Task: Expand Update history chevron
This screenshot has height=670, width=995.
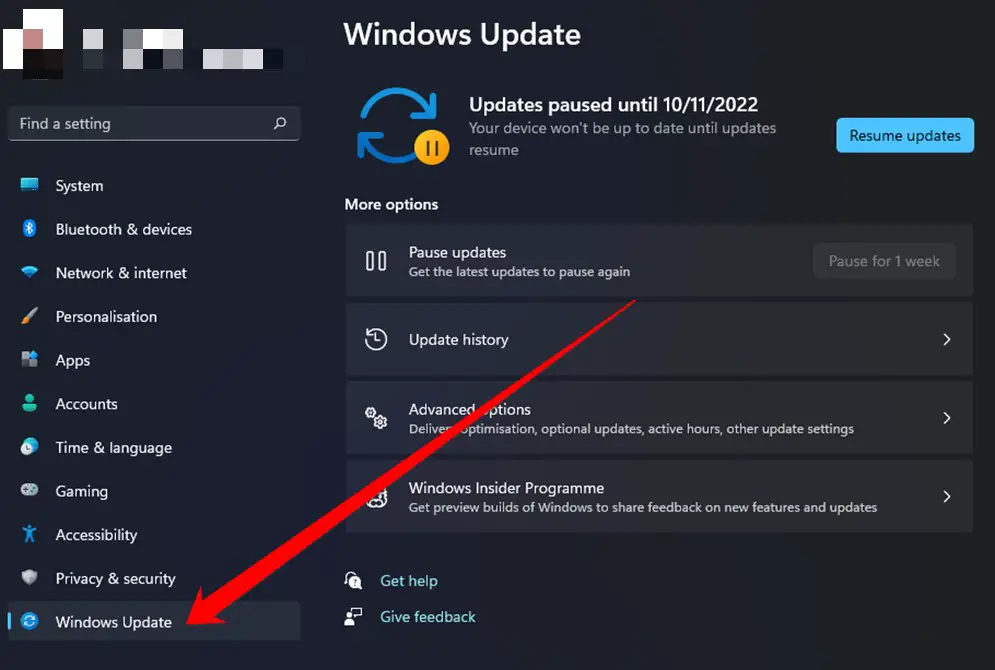Action: pyautogui.click(x=947, y=339)
